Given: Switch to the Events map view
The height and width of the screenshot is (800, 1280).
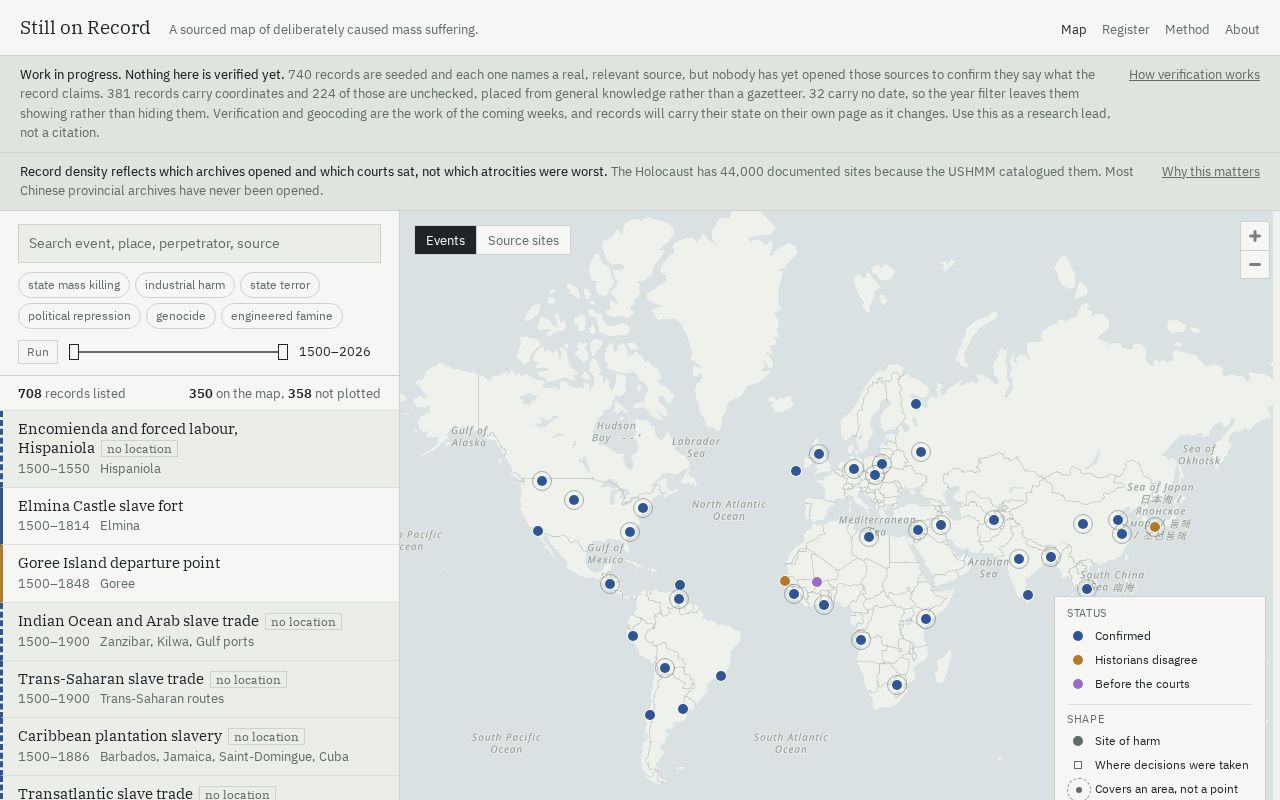Looking at the screenshot, I should coord(445,240).
